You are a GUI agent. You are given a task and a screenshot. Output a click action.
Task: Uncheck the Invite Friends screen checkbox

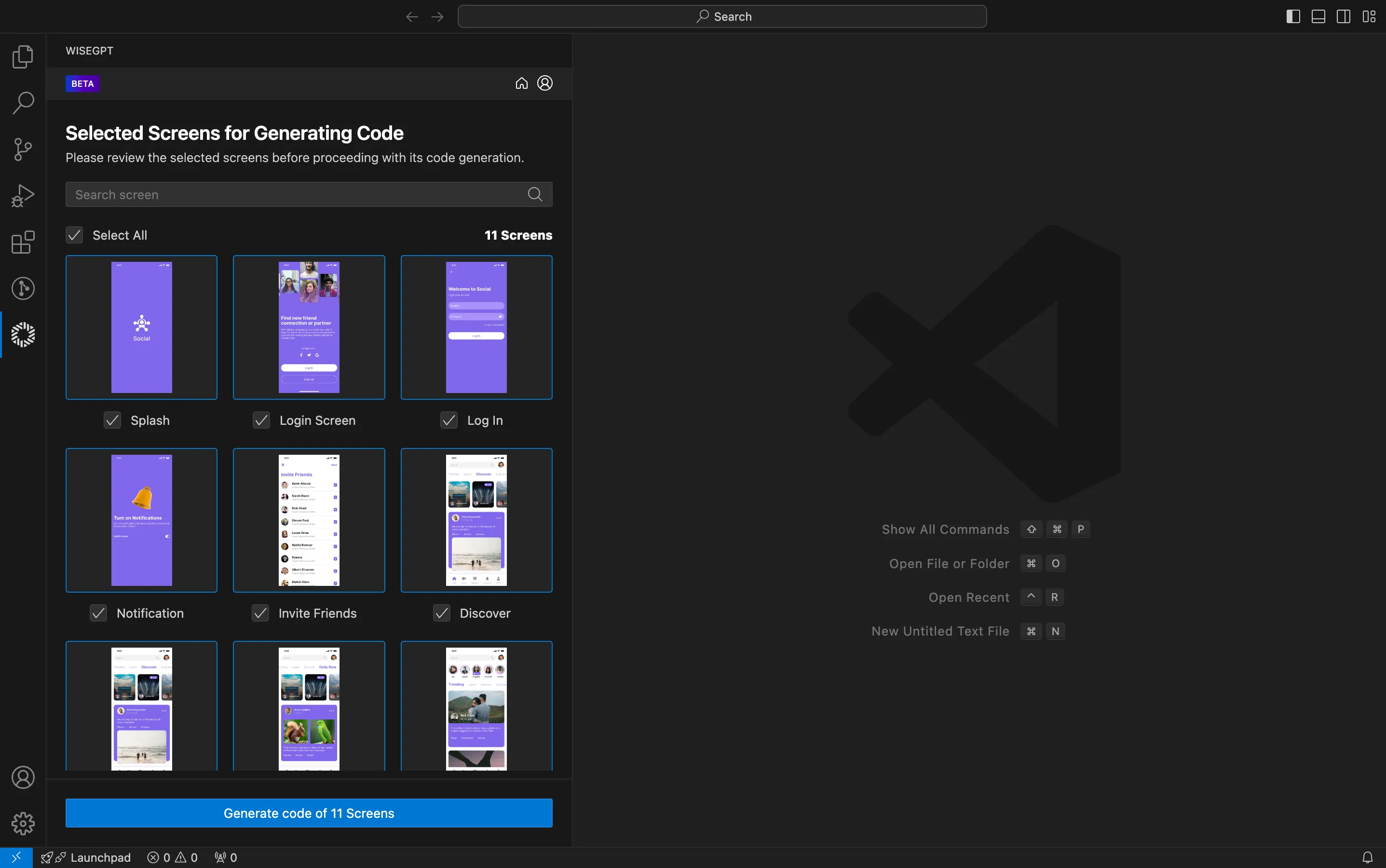261,613
